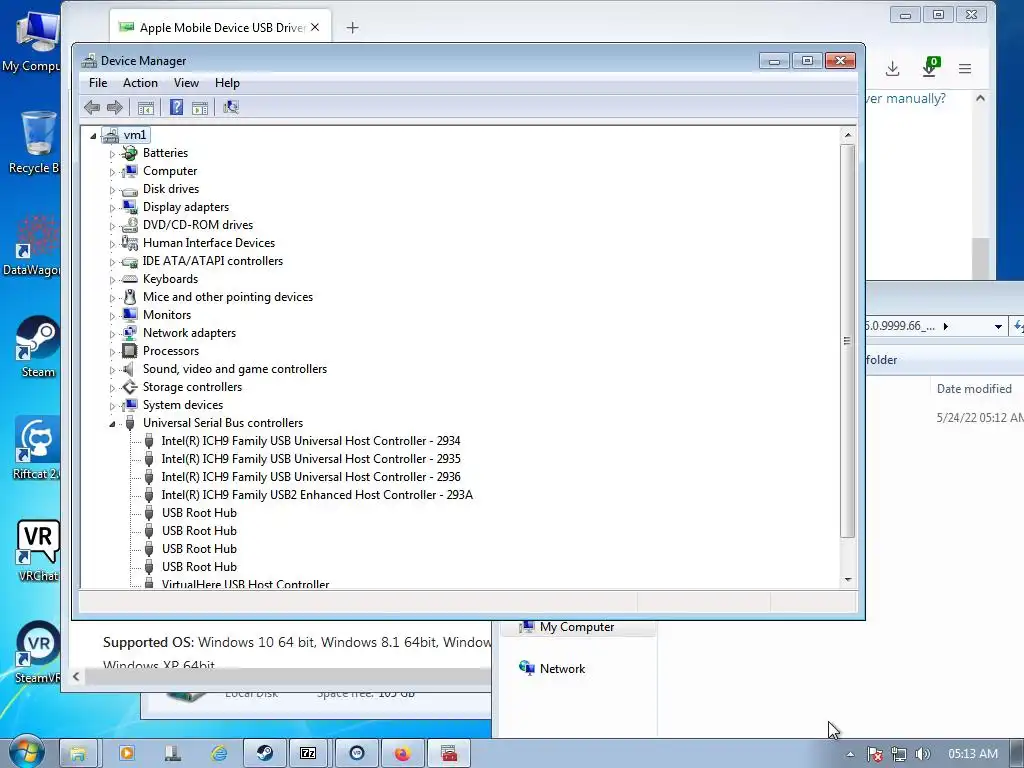Select the DVD/CD-ROM drives icon
This screenshot has height=768, width=1024.
(130, 225)
